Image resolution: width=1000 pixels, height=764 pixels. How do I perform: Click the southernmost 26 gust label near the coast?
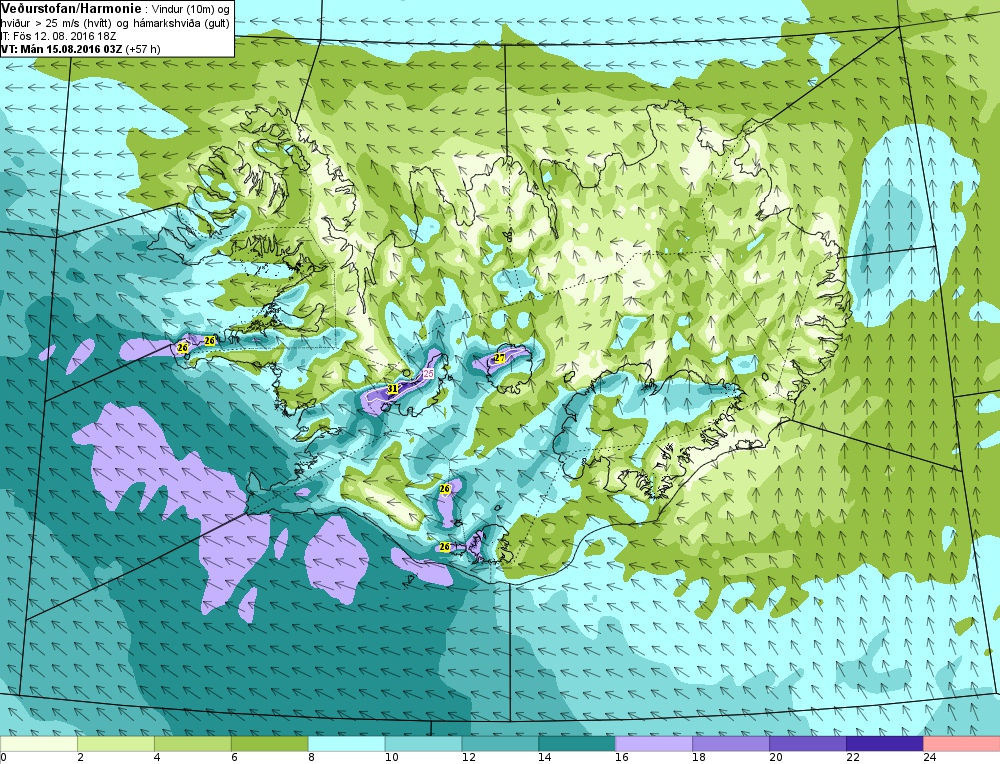coord(445,547)
